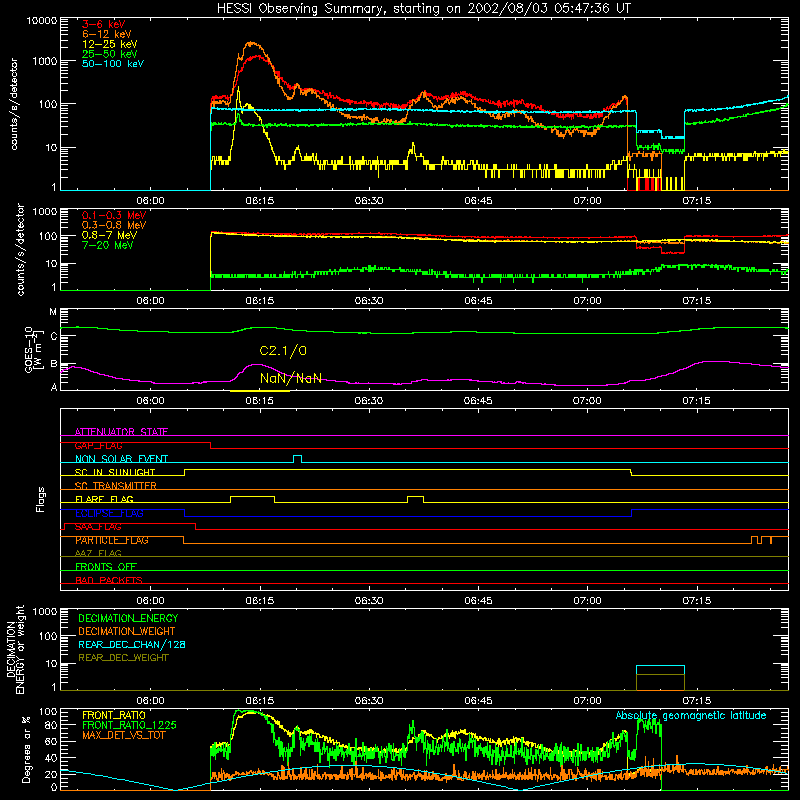
Task: Click the DECIMATION_WEIGHT legend label
Action: [127, 631]
